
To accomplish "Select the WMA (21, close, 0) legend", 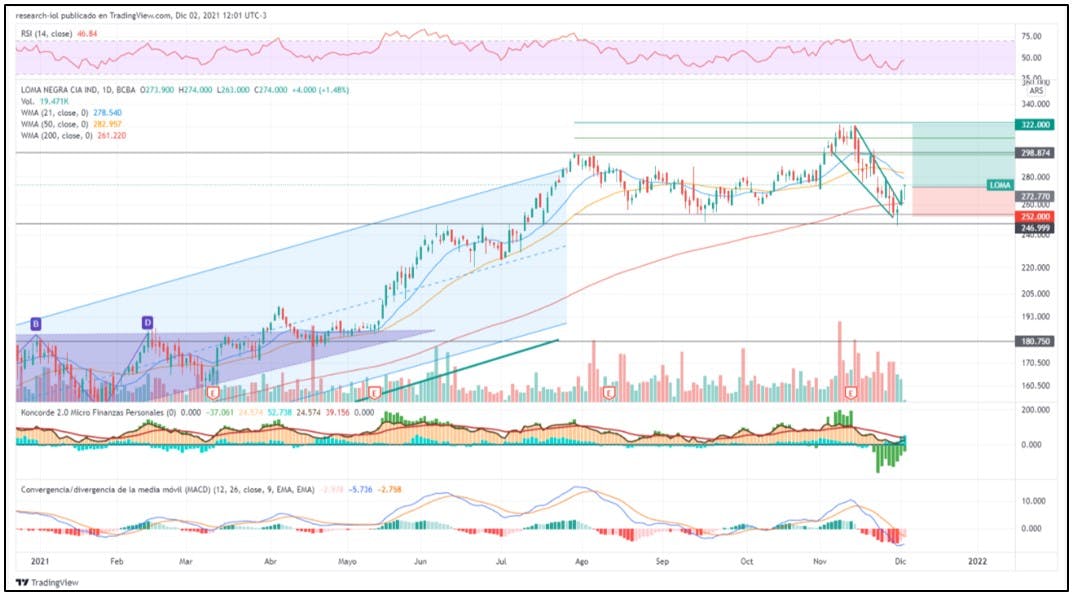I will coord(71,113).
